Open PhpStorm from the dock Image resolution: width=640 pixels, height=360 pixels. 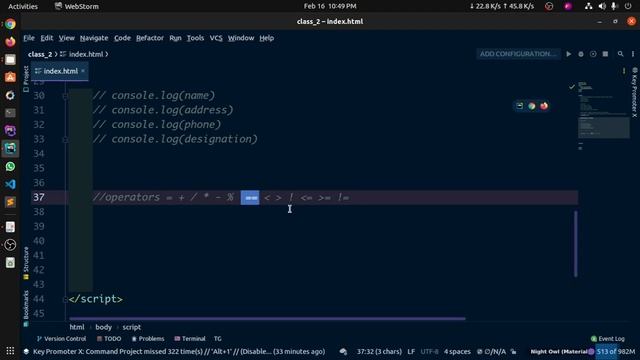tap(10, 131)
